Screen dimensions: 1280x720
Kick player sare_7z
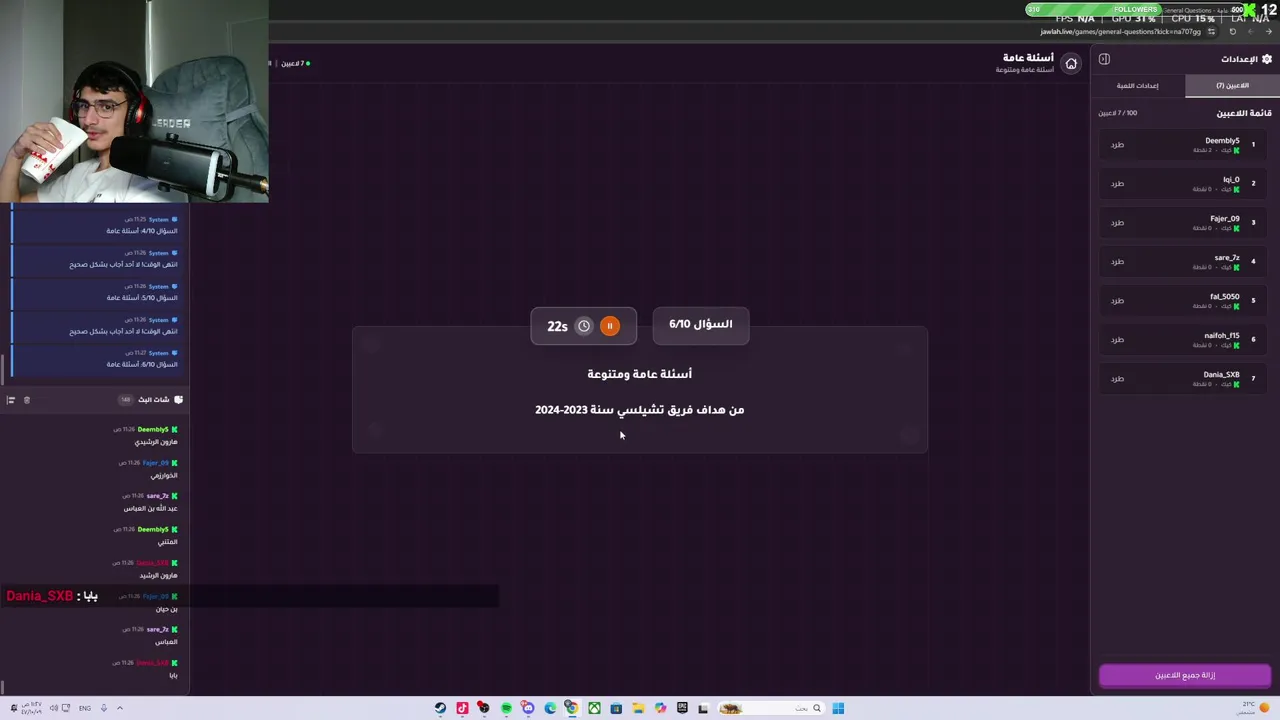tap(1117, 262)
